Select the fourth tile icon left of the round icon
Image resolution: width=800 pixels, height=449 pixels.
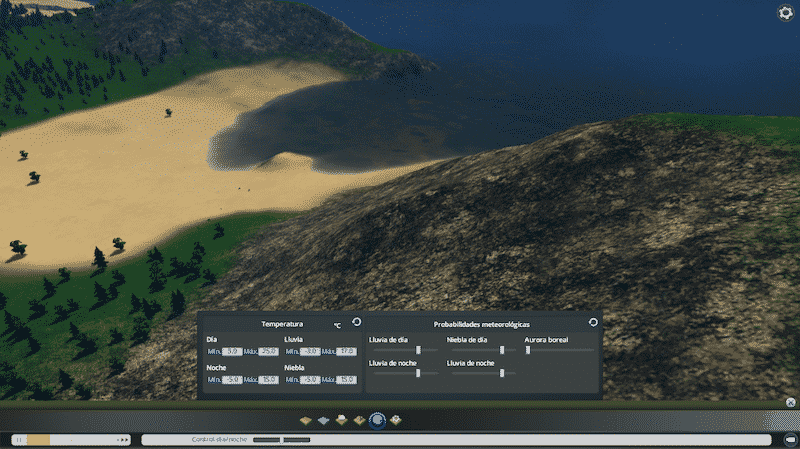tap(359, 420)
